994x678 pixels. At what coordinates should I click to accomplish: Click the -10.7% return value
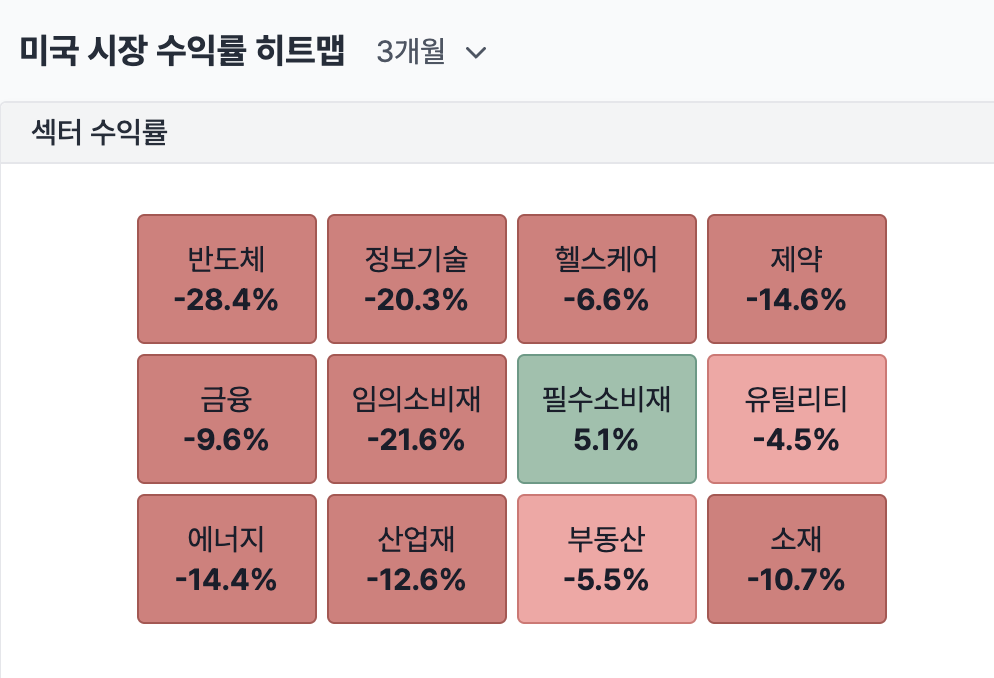click(796, 579)
